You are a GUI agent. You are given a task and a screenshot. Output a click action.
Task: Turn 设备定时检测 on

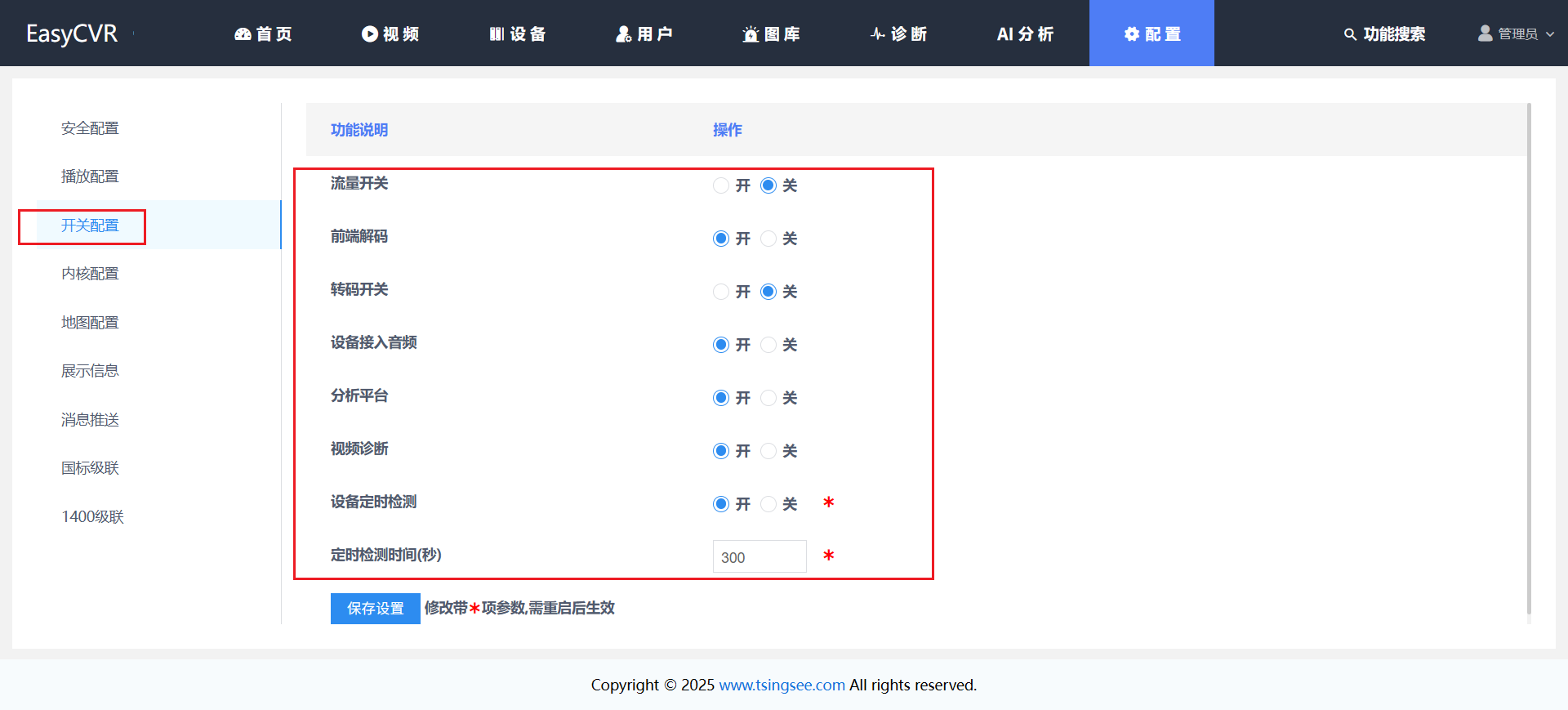click(721, 504)
